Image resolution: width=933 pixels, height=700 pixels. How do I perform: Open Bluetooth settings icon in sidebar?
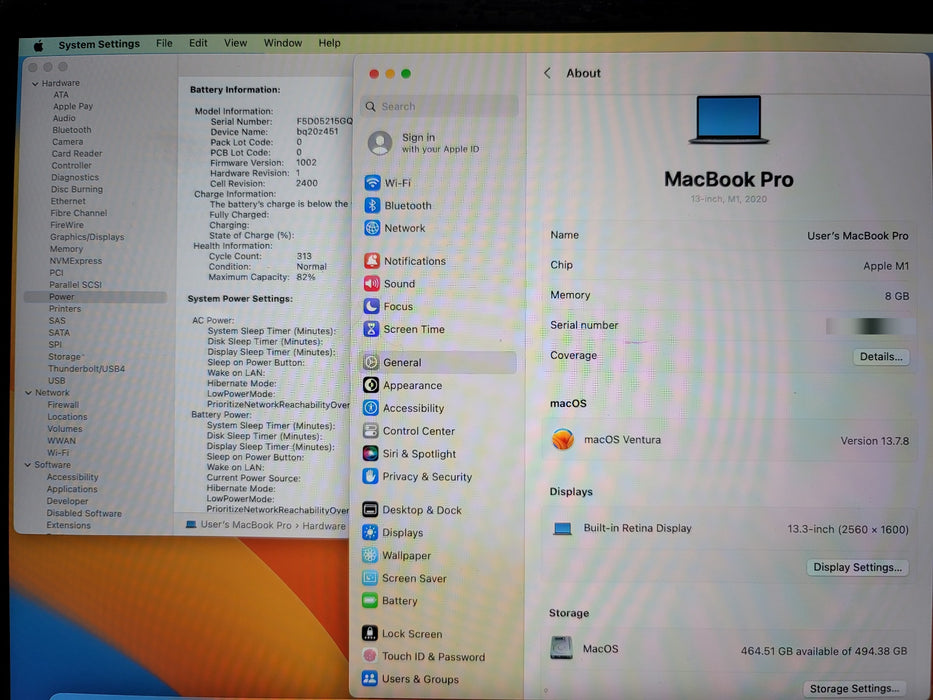372,205
